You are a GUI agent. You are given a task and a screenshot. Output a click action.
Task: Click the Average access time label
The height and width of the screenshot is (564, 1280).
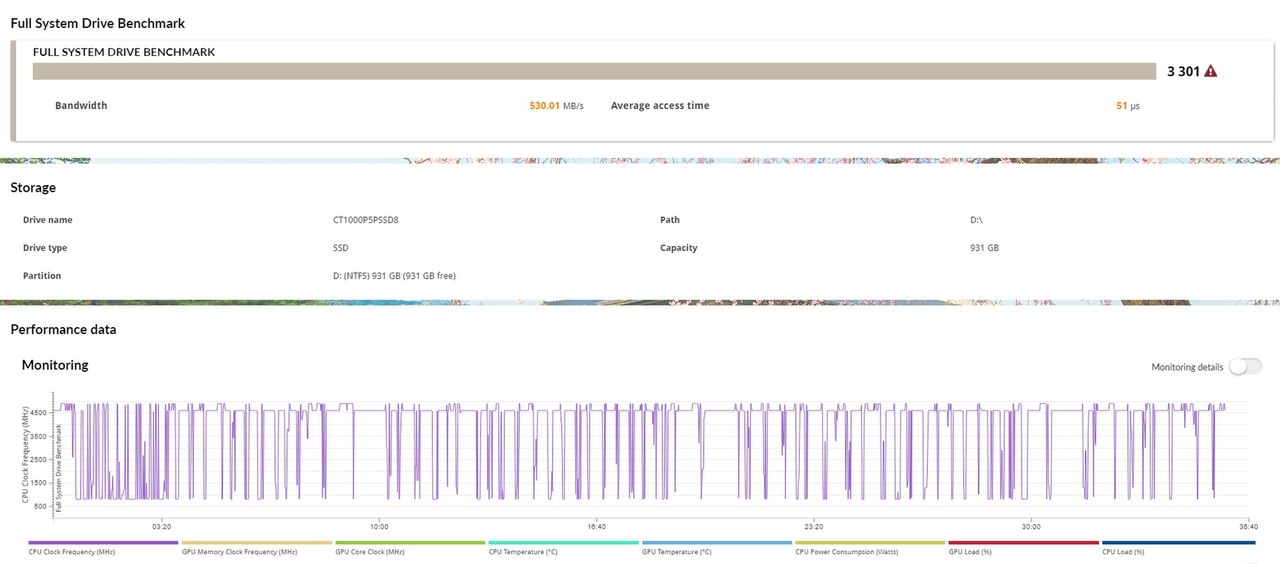coord(660,106)
